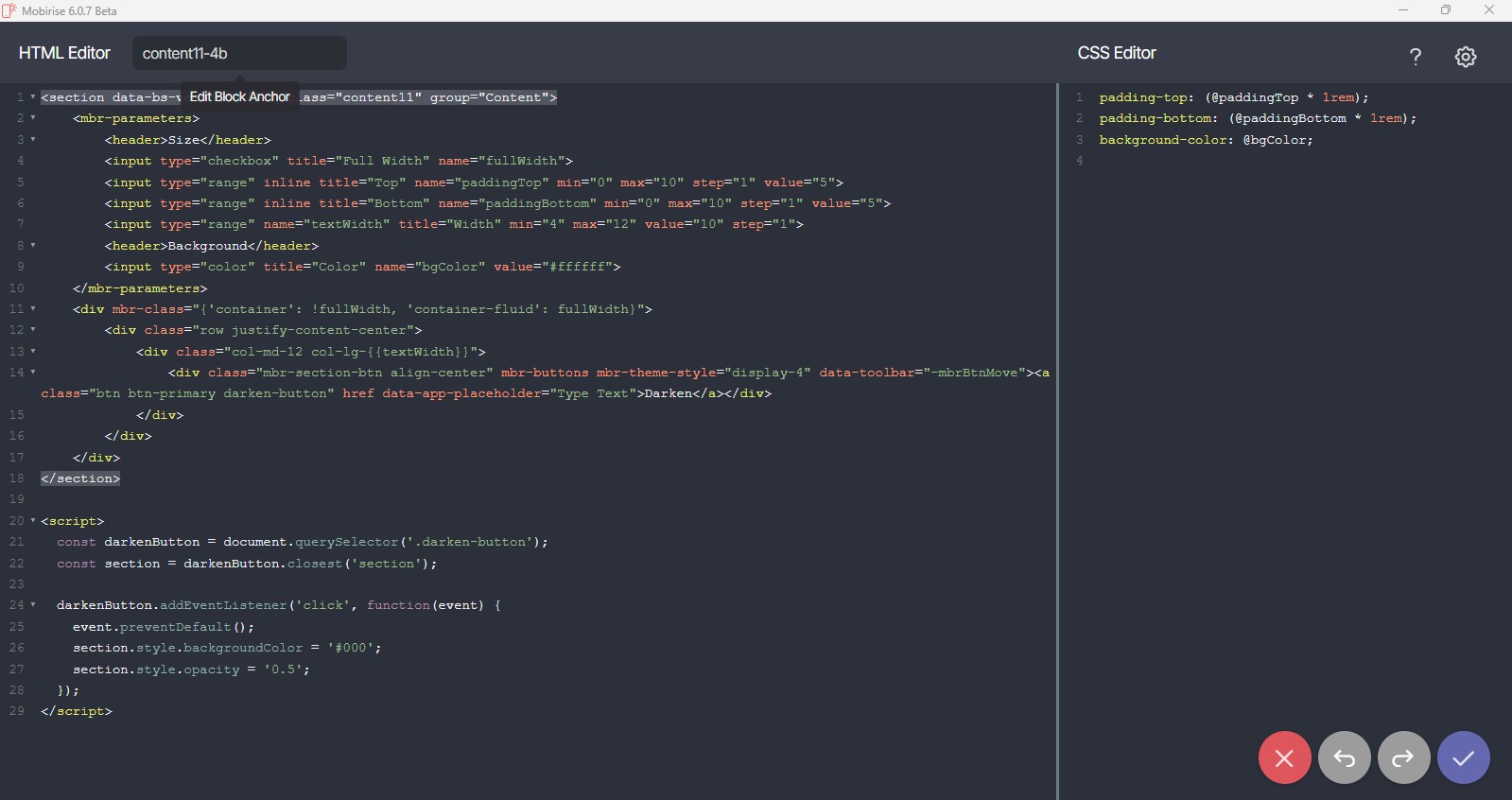This screenshot has width=1512, height=800.
Task: Click the CSS Editor heading
Action: tap(1116, 54)
